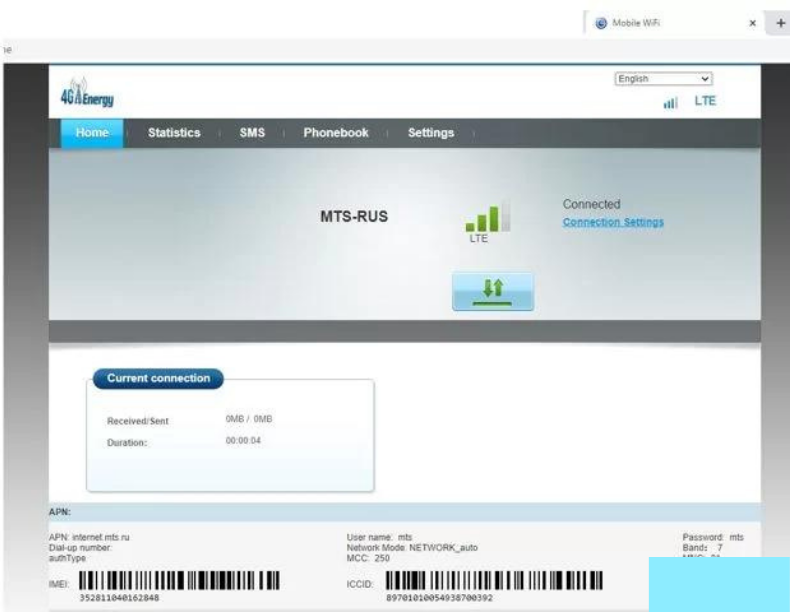The height and width of the screenshot is (612, 790).
Task: Click the IMEI number 352811040162848
Action: coord(119,598)
